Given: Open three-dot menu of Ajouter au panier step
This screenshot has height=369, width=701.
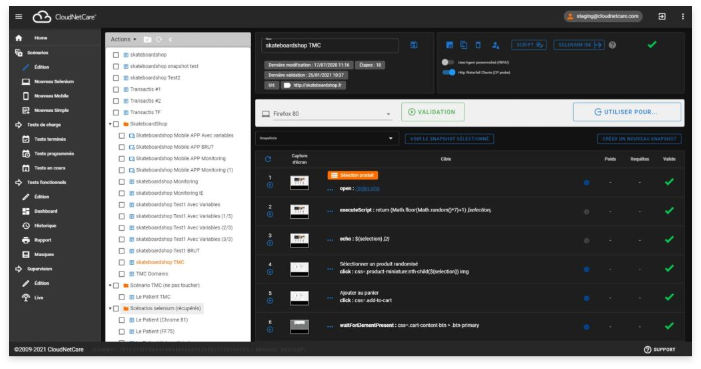Looking at the screenshot, I should [330, 297].
